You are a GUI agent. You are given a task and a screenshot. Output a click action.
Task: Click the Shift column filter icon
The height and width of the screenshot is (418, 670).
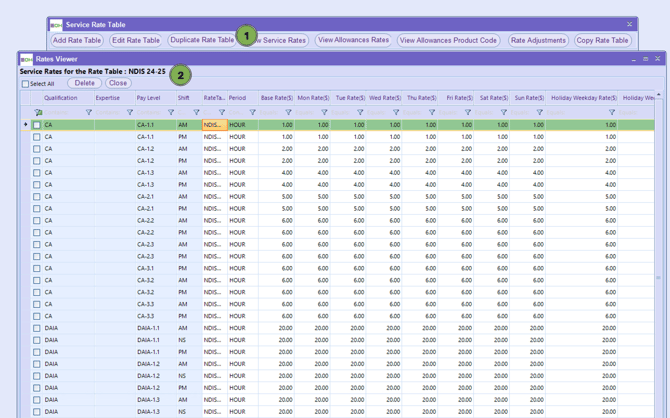tap(197, 113)
